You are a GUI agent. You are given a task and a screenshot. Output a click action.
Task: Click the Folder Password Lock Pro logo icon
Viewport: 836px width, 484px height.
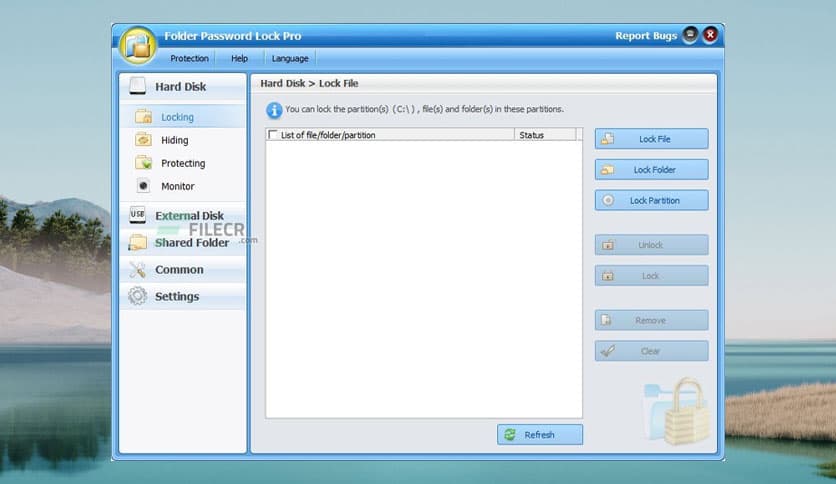pyautogui.click(x=138, y=46)
